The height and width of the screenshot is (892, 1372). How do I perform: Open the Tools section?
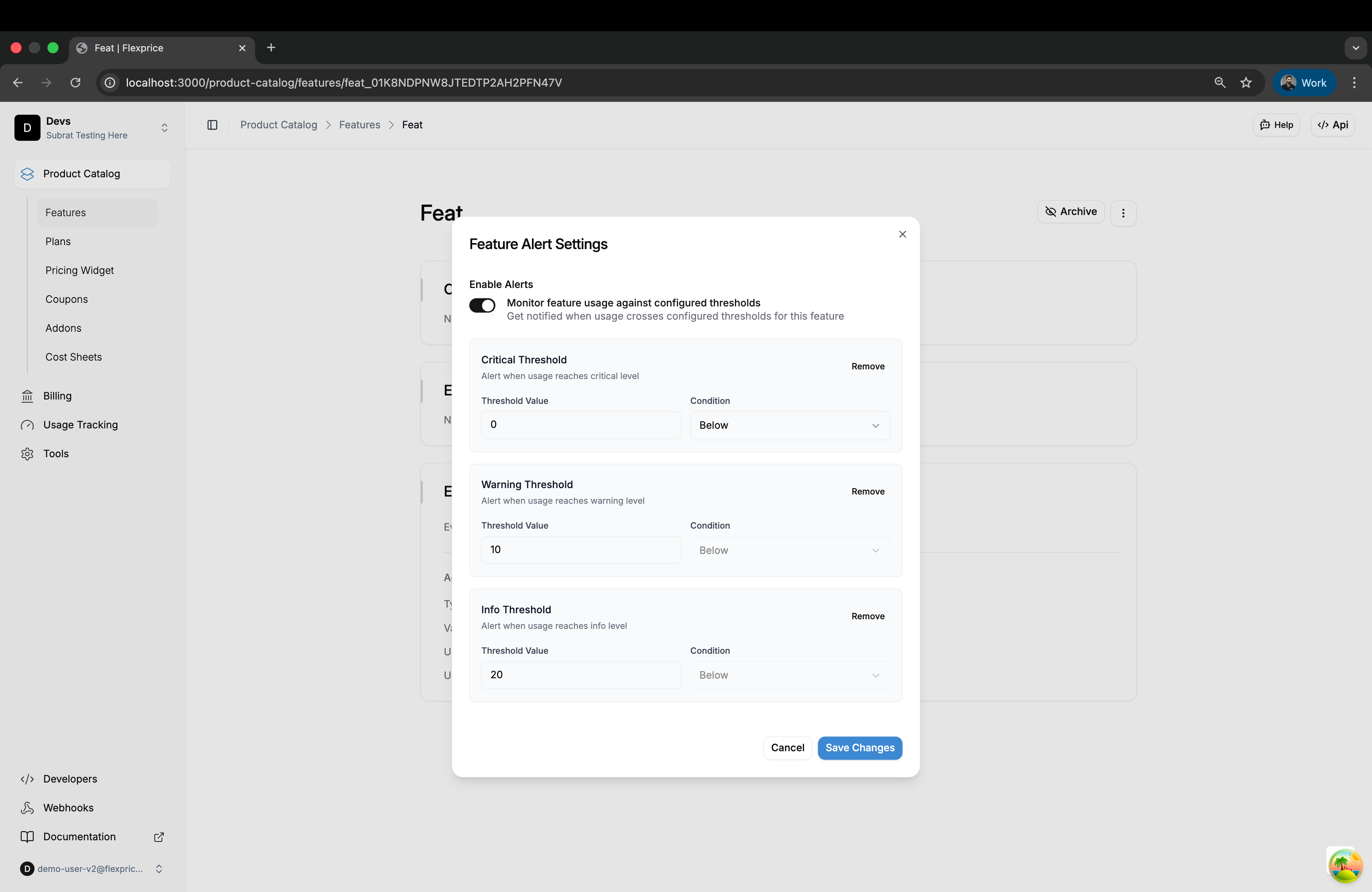(x=92, y=454)
